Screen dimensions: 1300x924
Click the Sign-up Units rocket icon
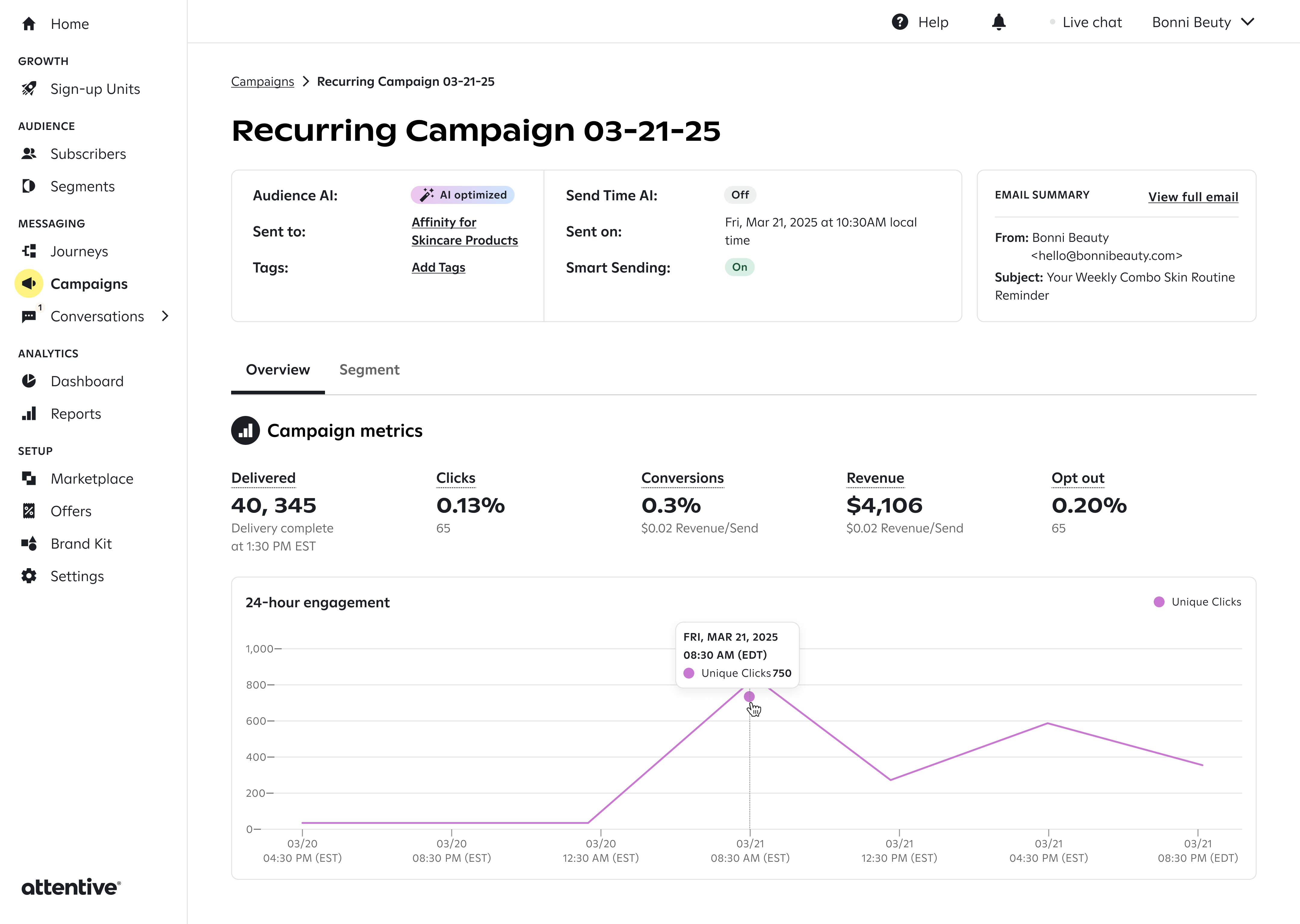click(x=29, y=89)
